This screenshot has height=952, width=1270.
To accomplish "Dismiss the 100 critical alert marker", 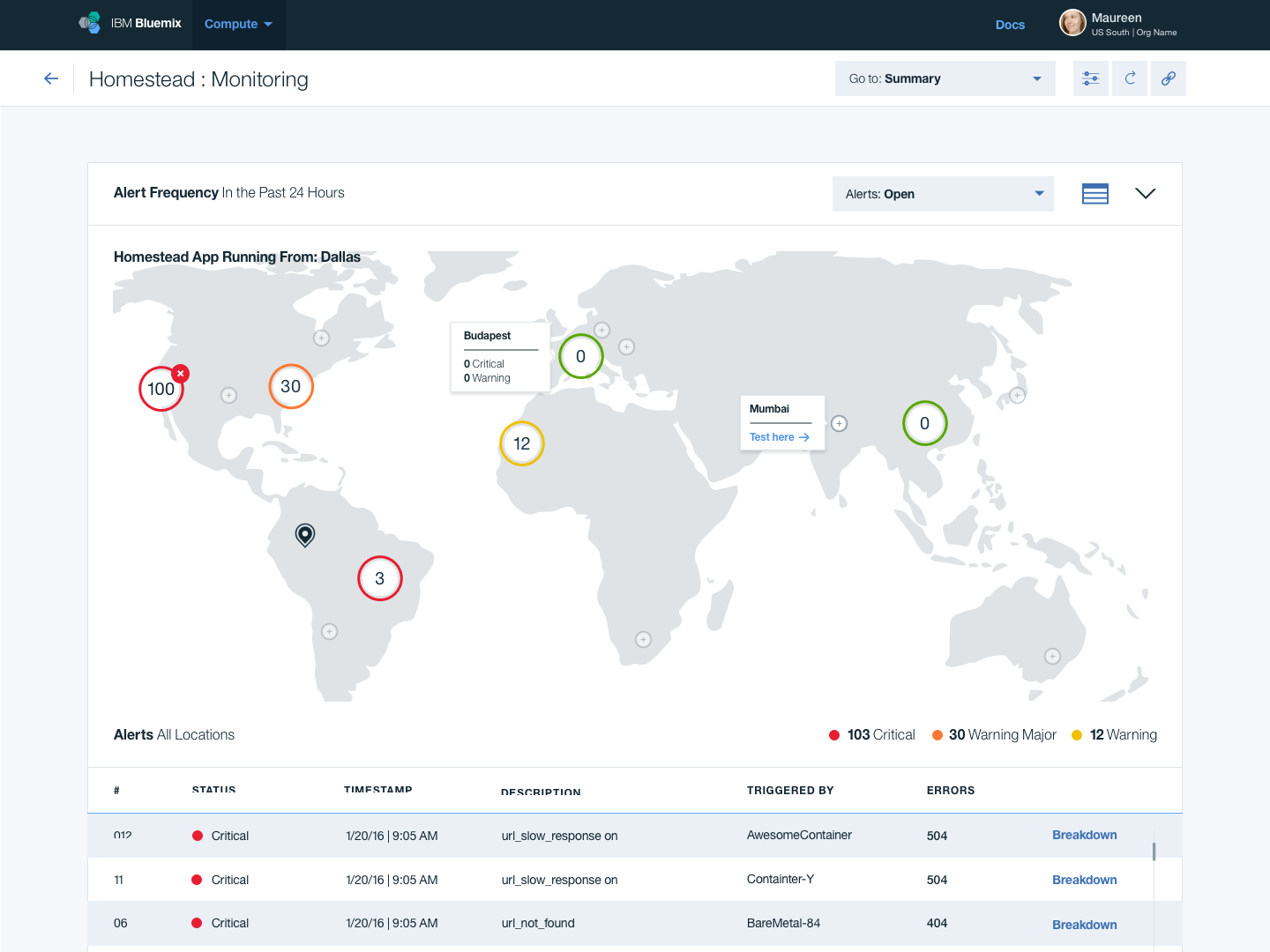I will pos(180,373).
